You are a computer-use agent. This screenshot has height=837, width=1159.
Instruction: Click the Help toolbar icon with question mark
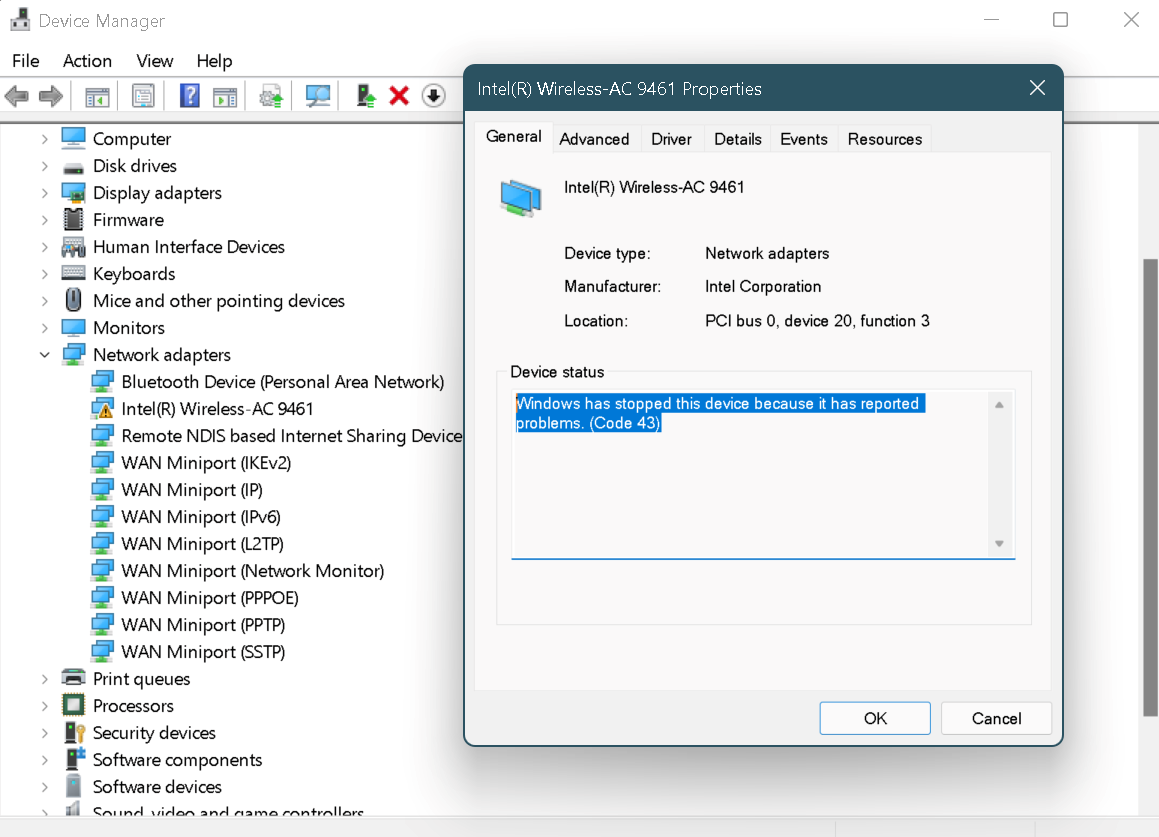[190, 96]
